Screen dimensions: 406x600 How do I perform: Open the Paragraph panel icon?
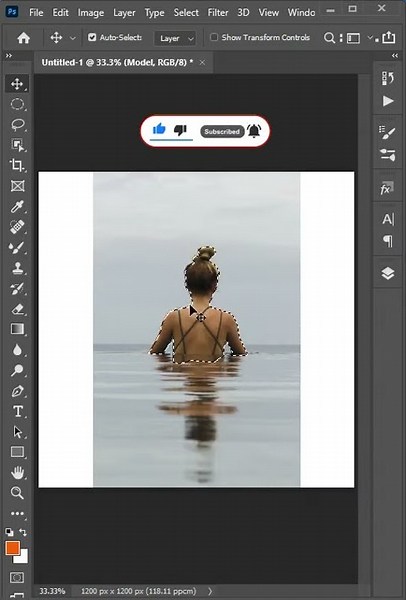tap(388, 241)
